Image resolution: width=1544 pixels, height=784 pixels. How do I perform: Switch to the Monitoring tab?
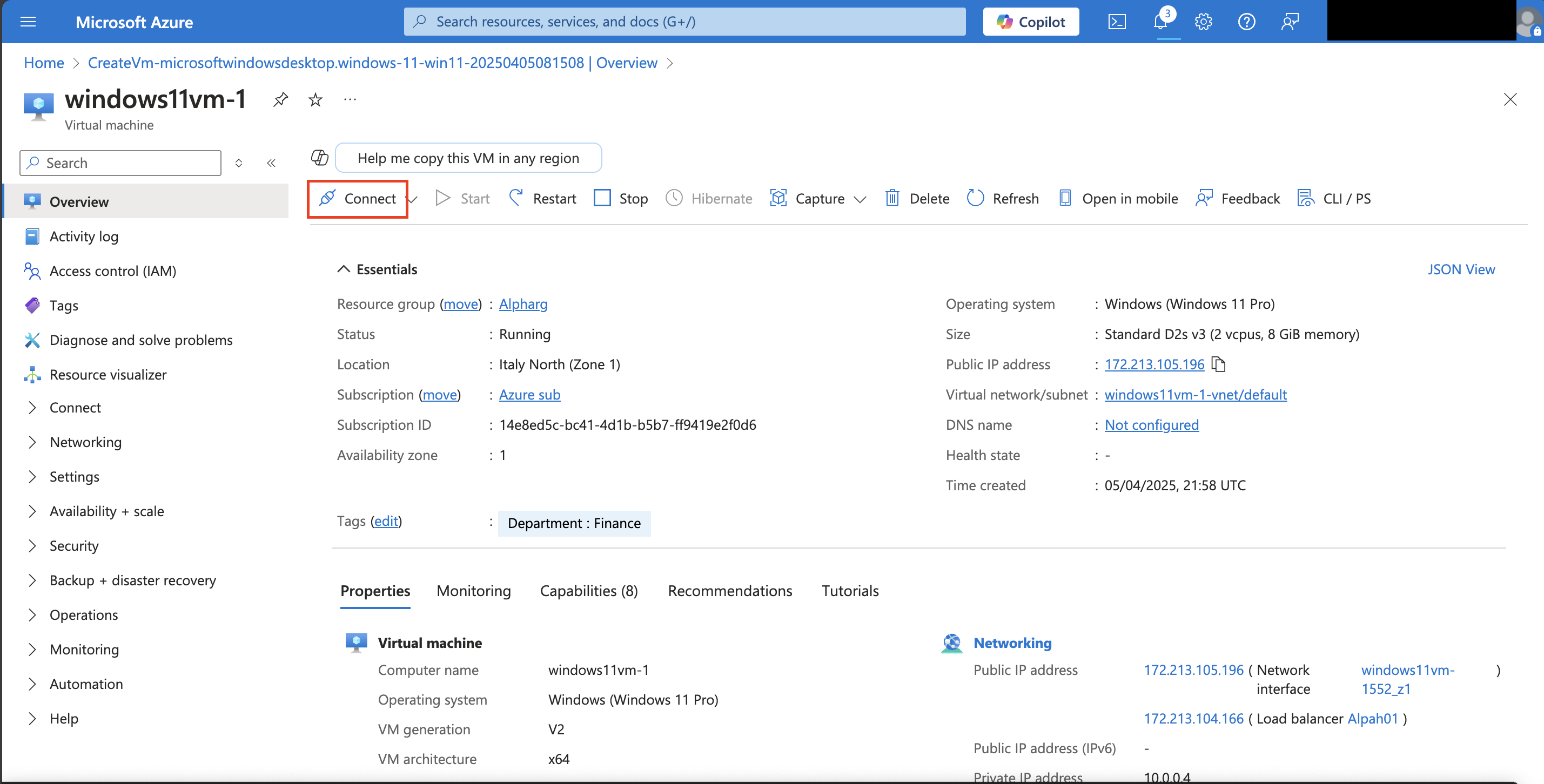click(x=473, y=591)
